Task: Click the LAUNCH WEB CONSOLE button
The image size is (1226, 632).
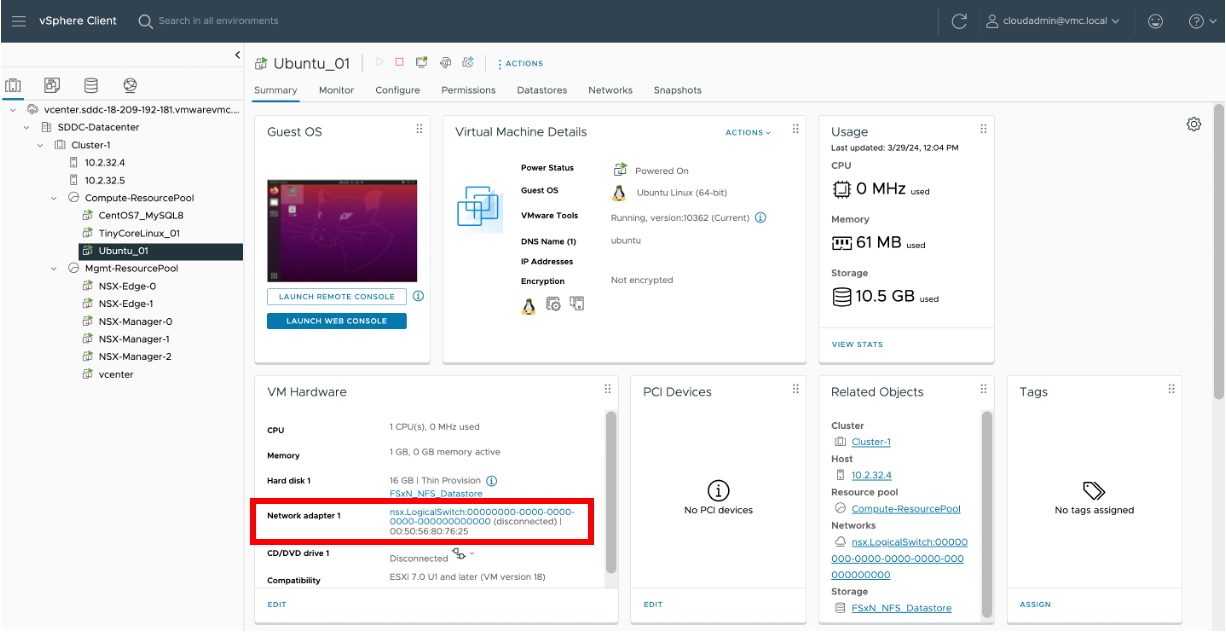Action: click(337, 321)
